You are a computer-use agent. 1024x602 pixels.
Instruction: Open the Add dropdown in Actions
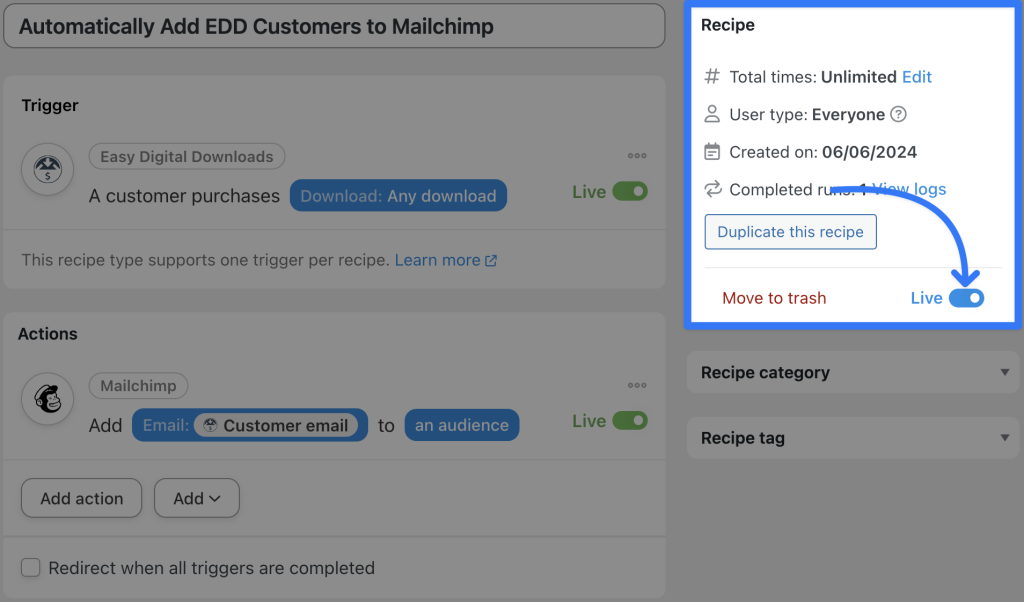tap(196, 497)
